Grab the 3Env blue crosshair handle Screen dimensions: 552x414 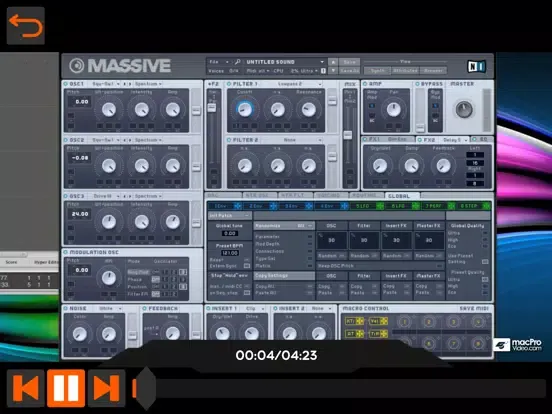(x=309, y=206)
